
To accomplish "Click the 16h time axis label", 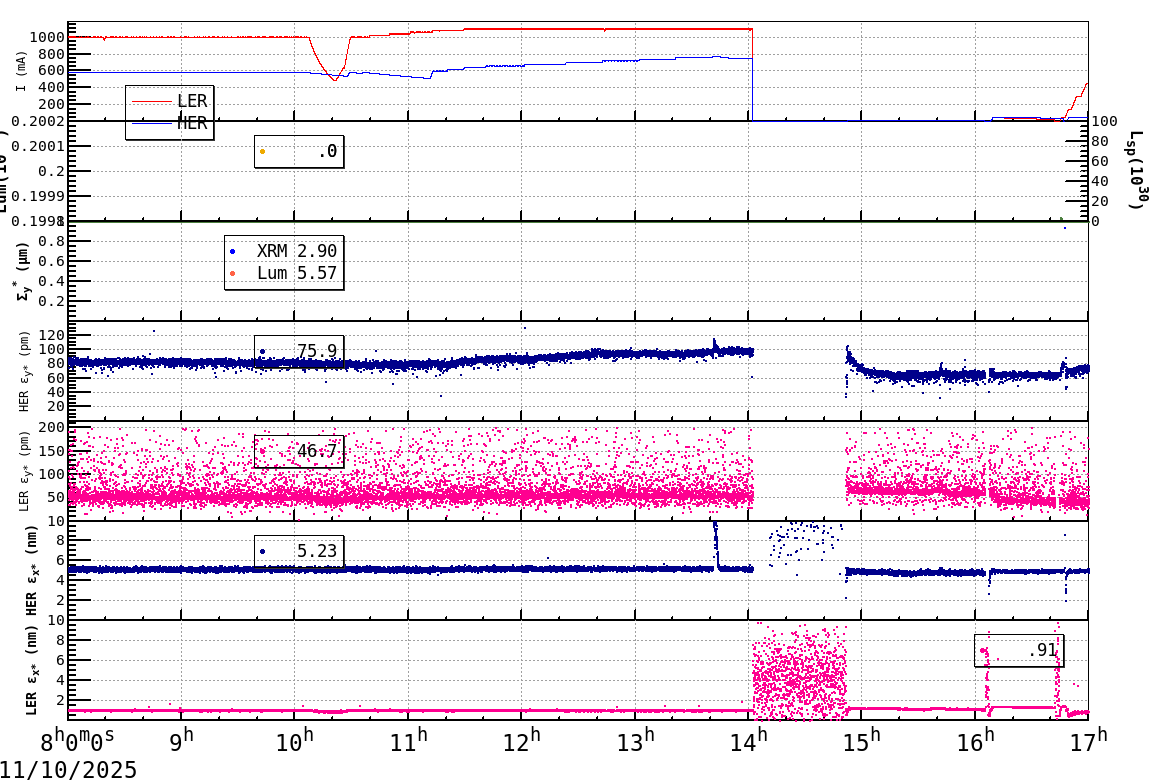I will point(976,740).
